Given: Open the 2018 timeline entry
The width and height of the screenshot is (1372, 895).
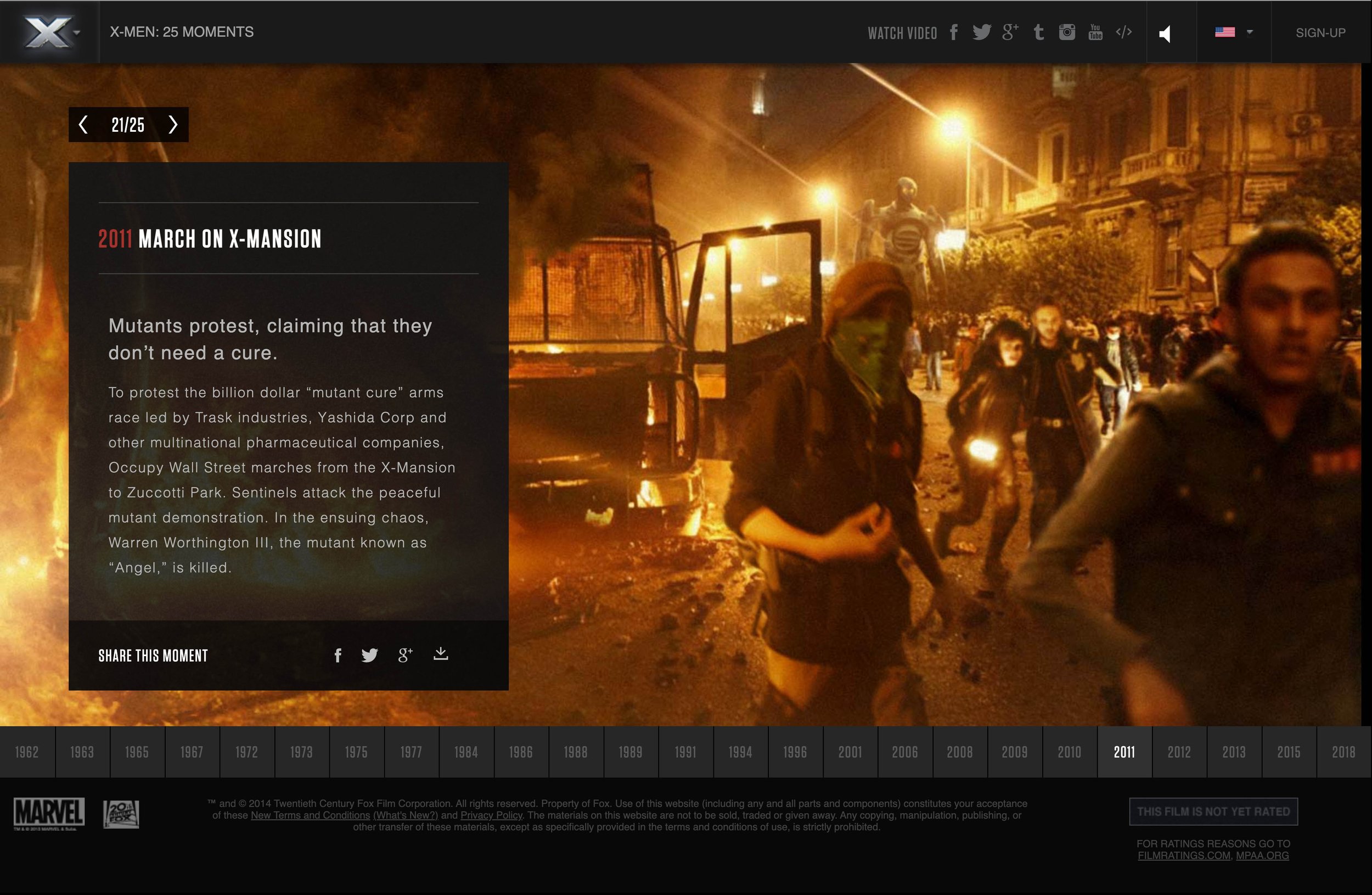Looking at the screenshot, I should pyautogui.click(x=1344, y=752).
